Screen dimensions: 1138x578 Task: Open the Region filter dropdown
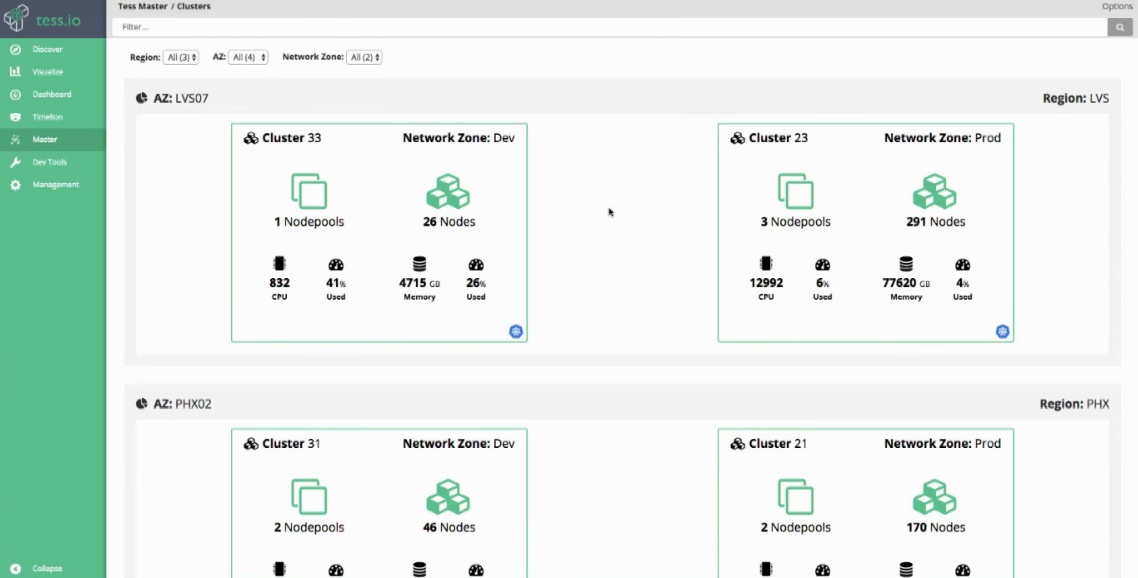tap(181, 57)
